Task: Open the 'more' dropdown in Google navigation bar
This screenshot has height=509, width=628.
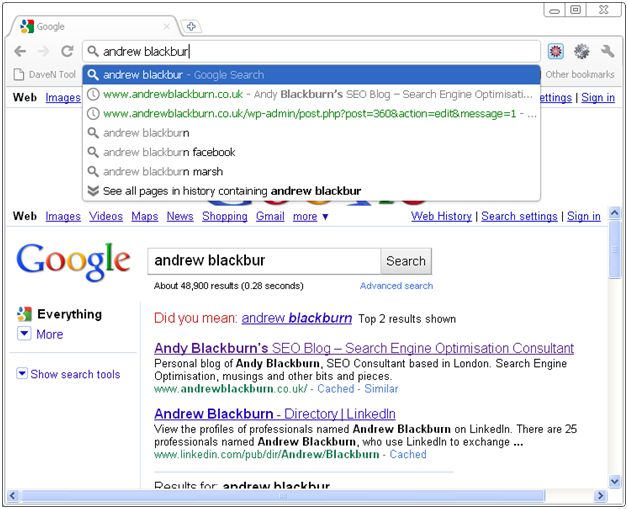Action: point(310,216)
